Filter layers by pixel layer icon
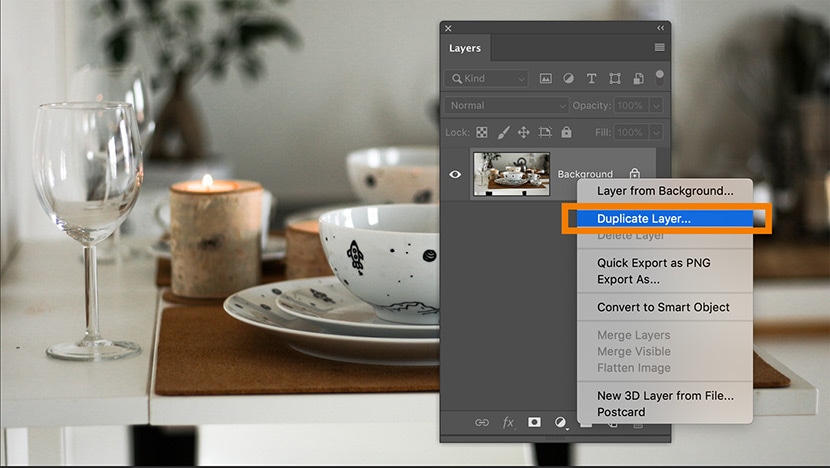The height and width of the screenshot is (468, 830). (x=546, y=78)
